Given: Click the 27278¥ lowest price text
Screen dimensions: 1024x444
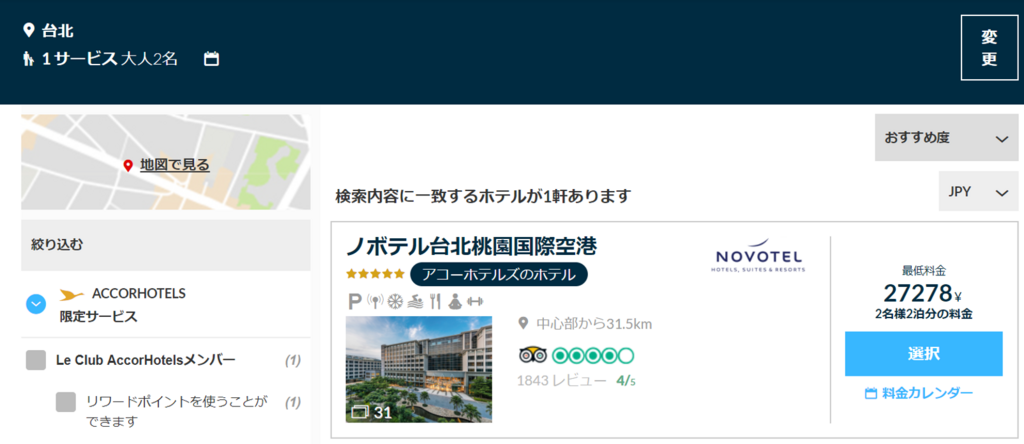Looking at the screenshot, I should pyautogui.click(x=923, y=293).
